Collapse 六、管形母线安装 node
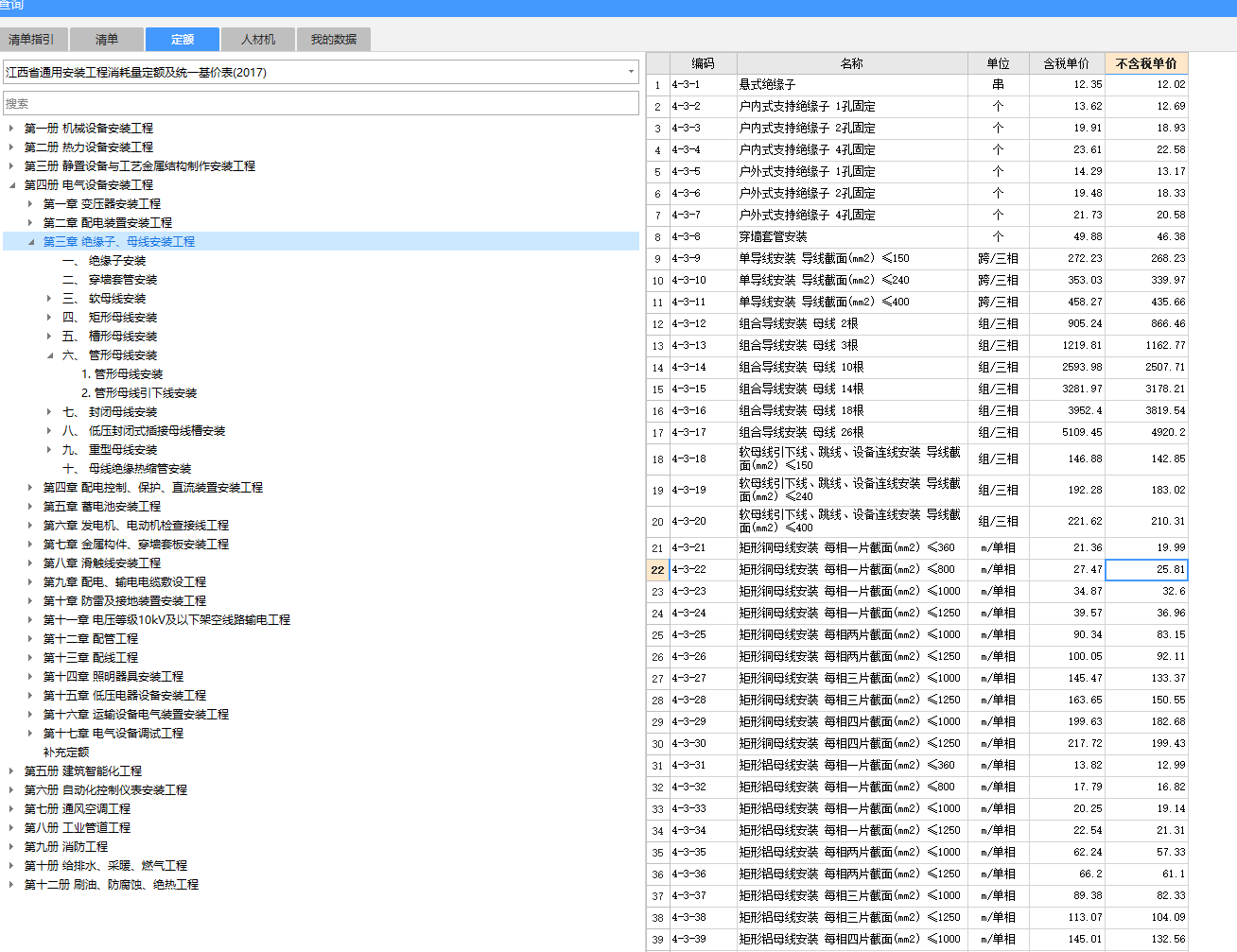This screenshot has width=1237, height=952. tap(49, 355)
